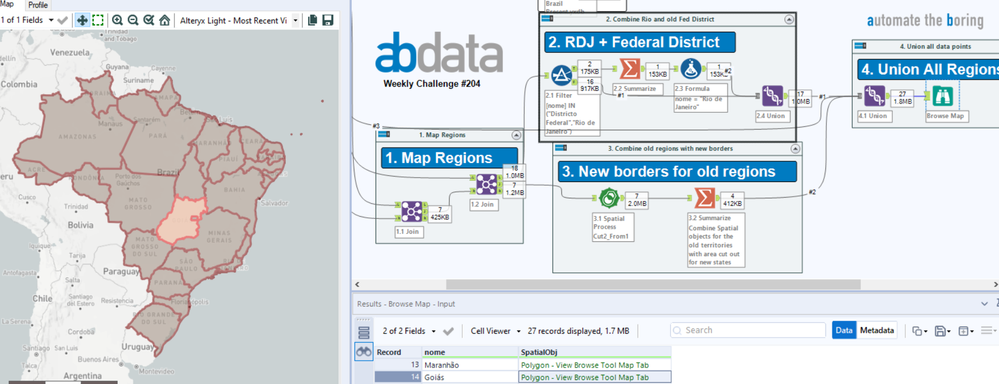Save map image with the floppy icon

click(x=328, y=20)
